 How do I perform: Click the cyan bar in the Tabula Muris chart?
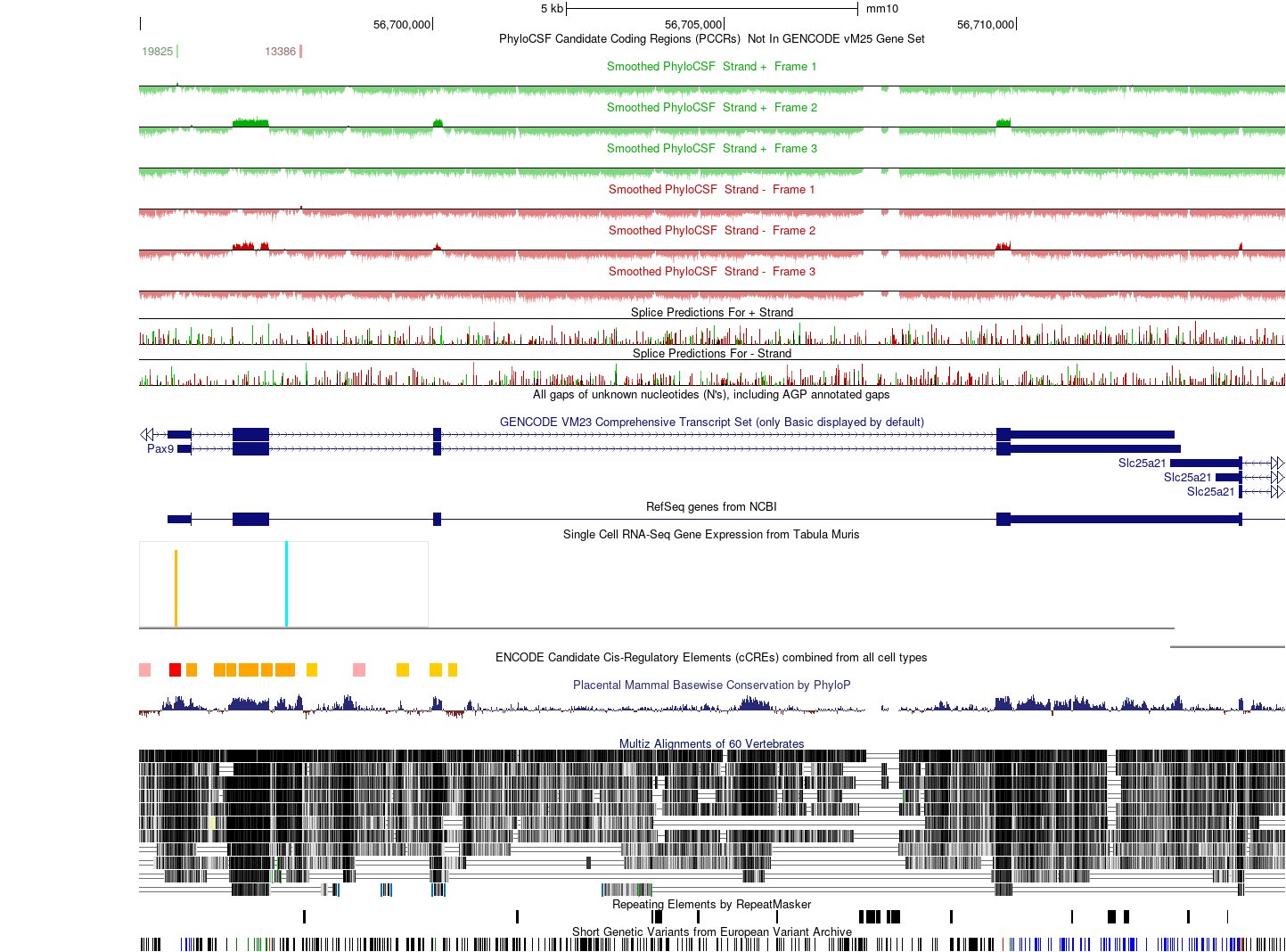(286, 584)
